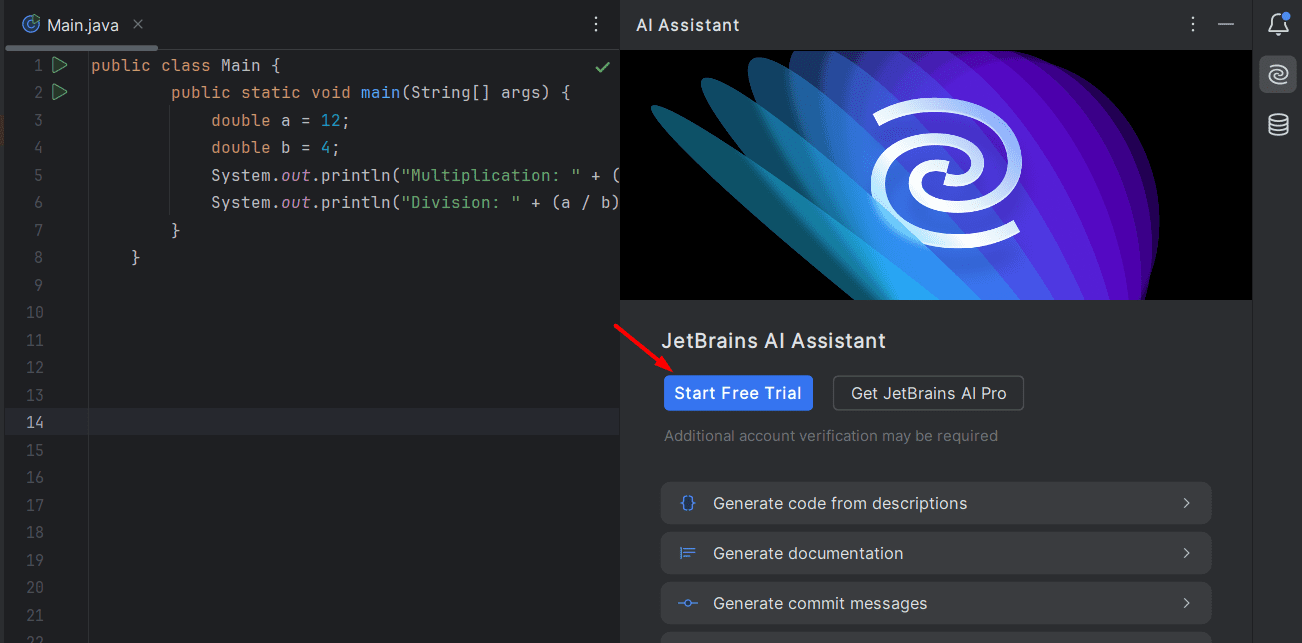1302x643 pixels.
Task: Click the green checkmark inspection indicator
Action: 602,67
